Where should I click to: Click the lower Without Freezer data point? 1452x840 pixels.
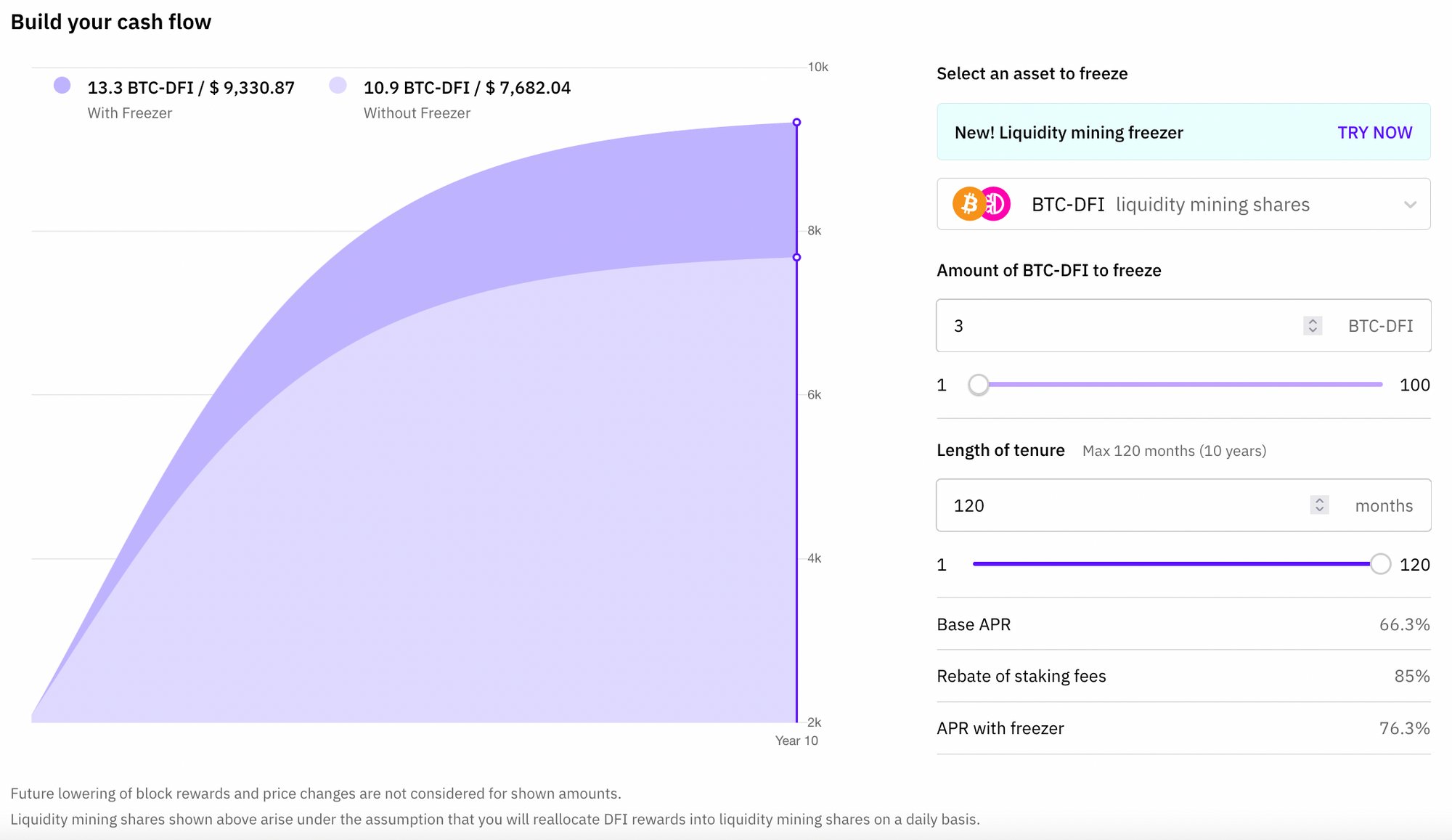796,257
